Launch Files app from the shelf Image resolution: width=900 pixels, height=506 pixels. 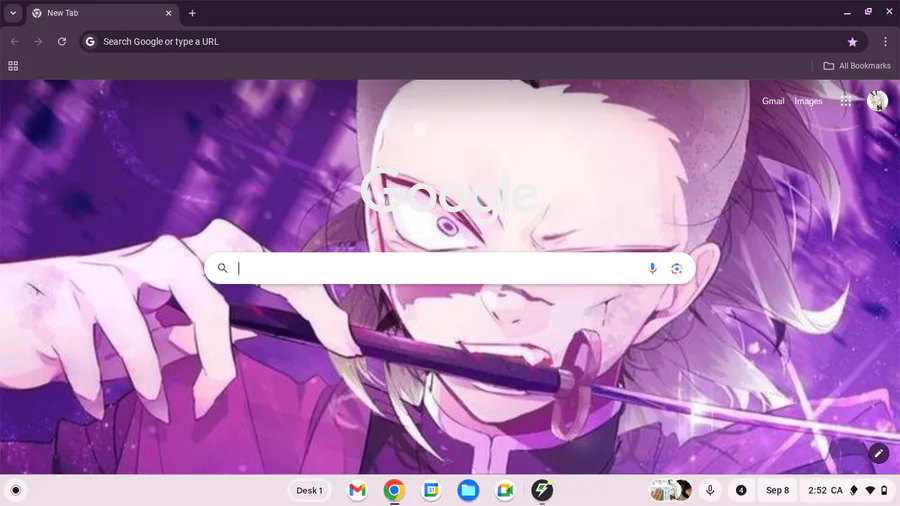click(468, 491)
